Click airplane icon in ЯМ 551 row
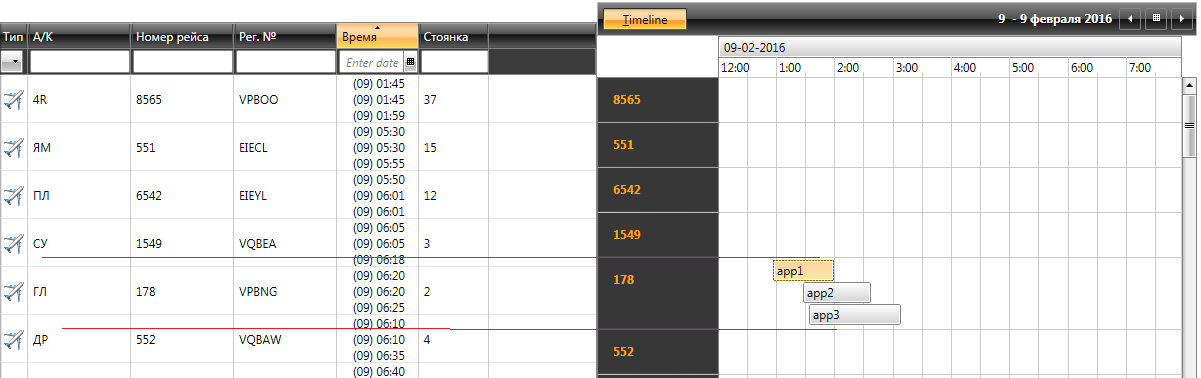This screenshot has width=1201, height=378. [13, 148]
